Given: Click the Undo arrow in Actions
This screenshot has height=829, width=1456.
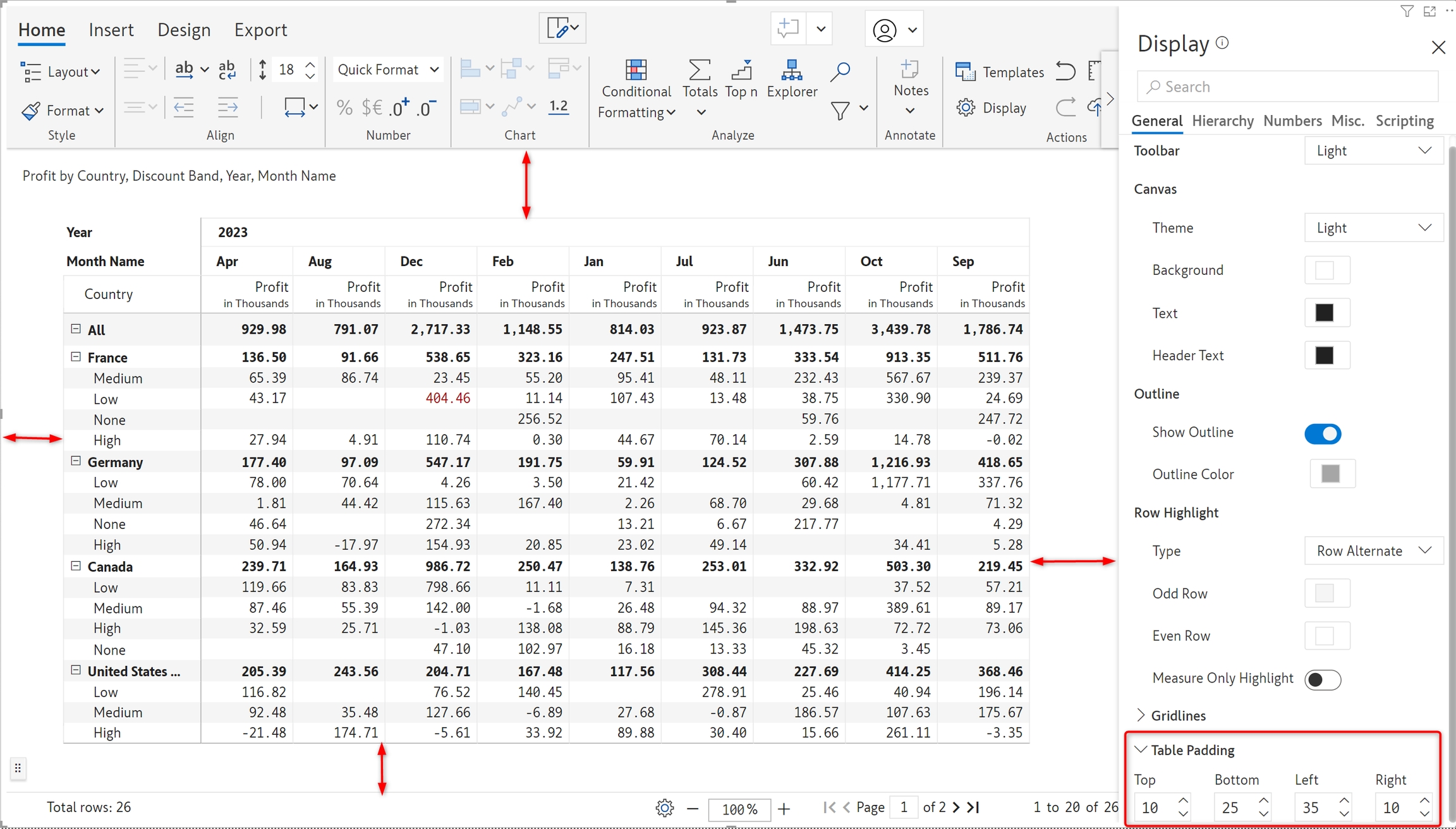Looking at the screenshot, I should click(x=1065, y=71).
